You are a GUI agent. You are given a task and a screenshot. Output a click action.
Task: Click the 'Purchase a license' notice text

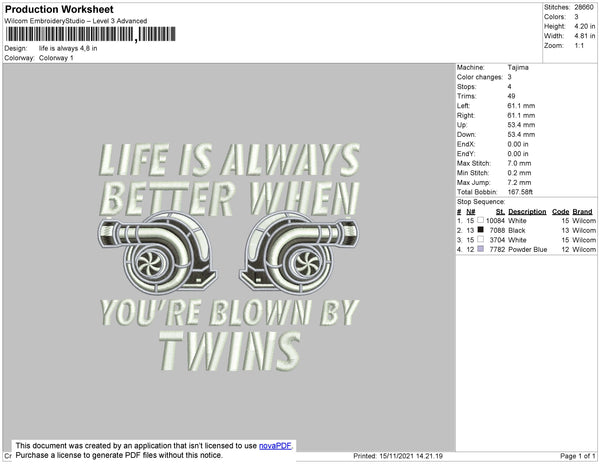119,455
